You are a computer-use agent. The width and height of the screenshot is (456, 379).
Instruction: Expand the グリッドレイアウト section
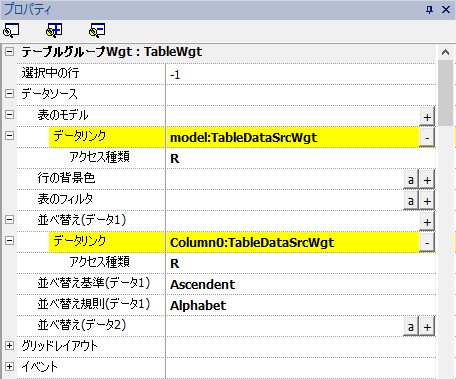[10, 346]
